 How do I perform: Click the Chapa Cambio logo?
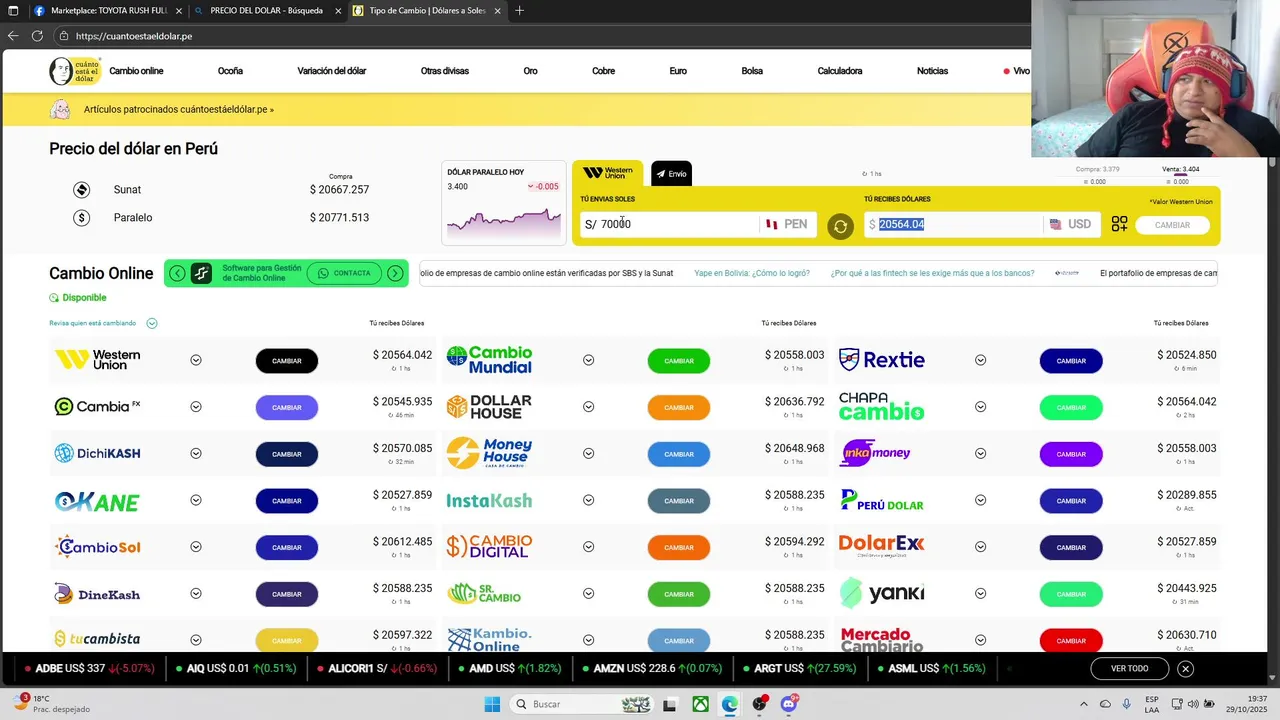coord(881,406)
